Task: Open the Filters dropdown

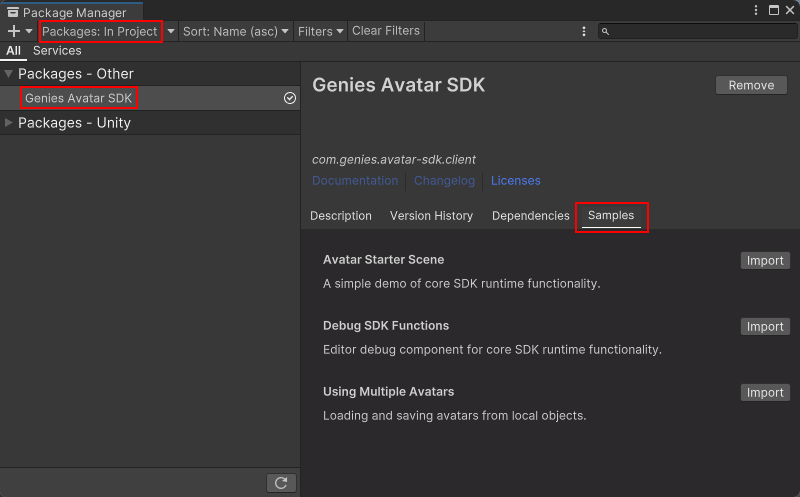Action: [320, 31]
